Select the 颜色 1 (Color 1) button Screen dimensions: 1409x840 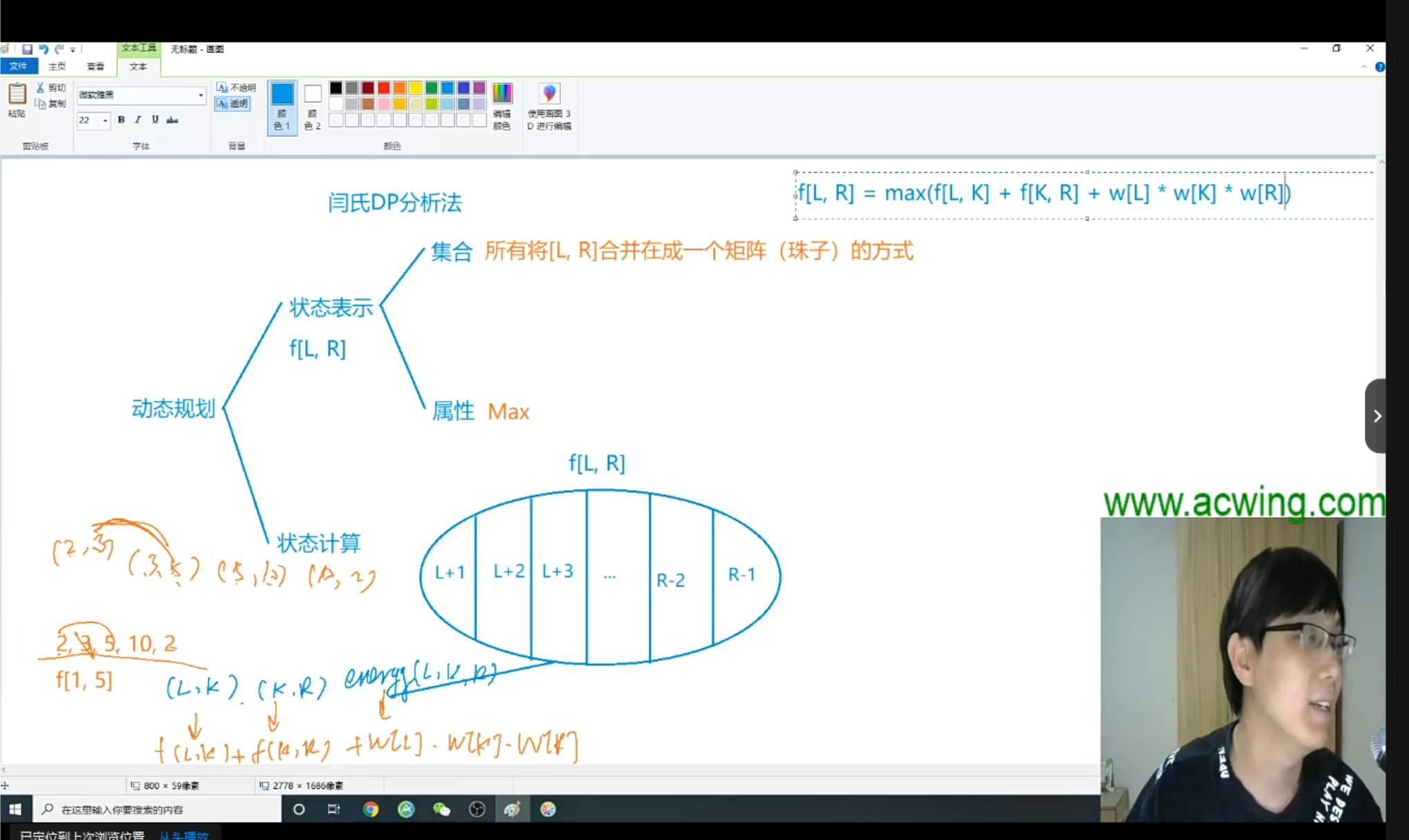[x=282, y=107]
